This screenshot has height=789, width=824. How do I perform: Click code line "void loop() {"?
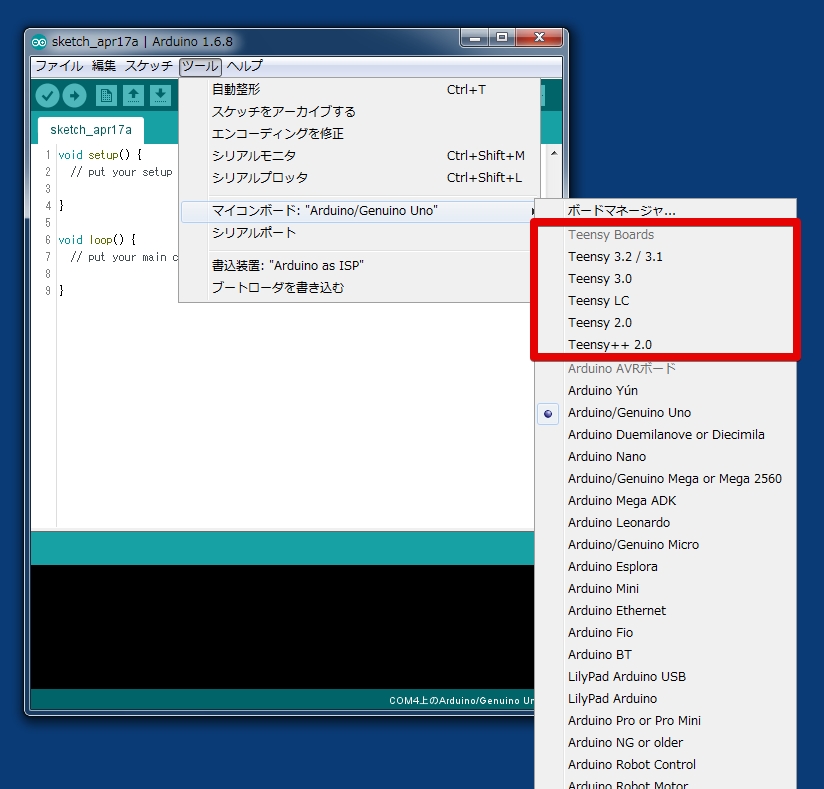point(97,240)
